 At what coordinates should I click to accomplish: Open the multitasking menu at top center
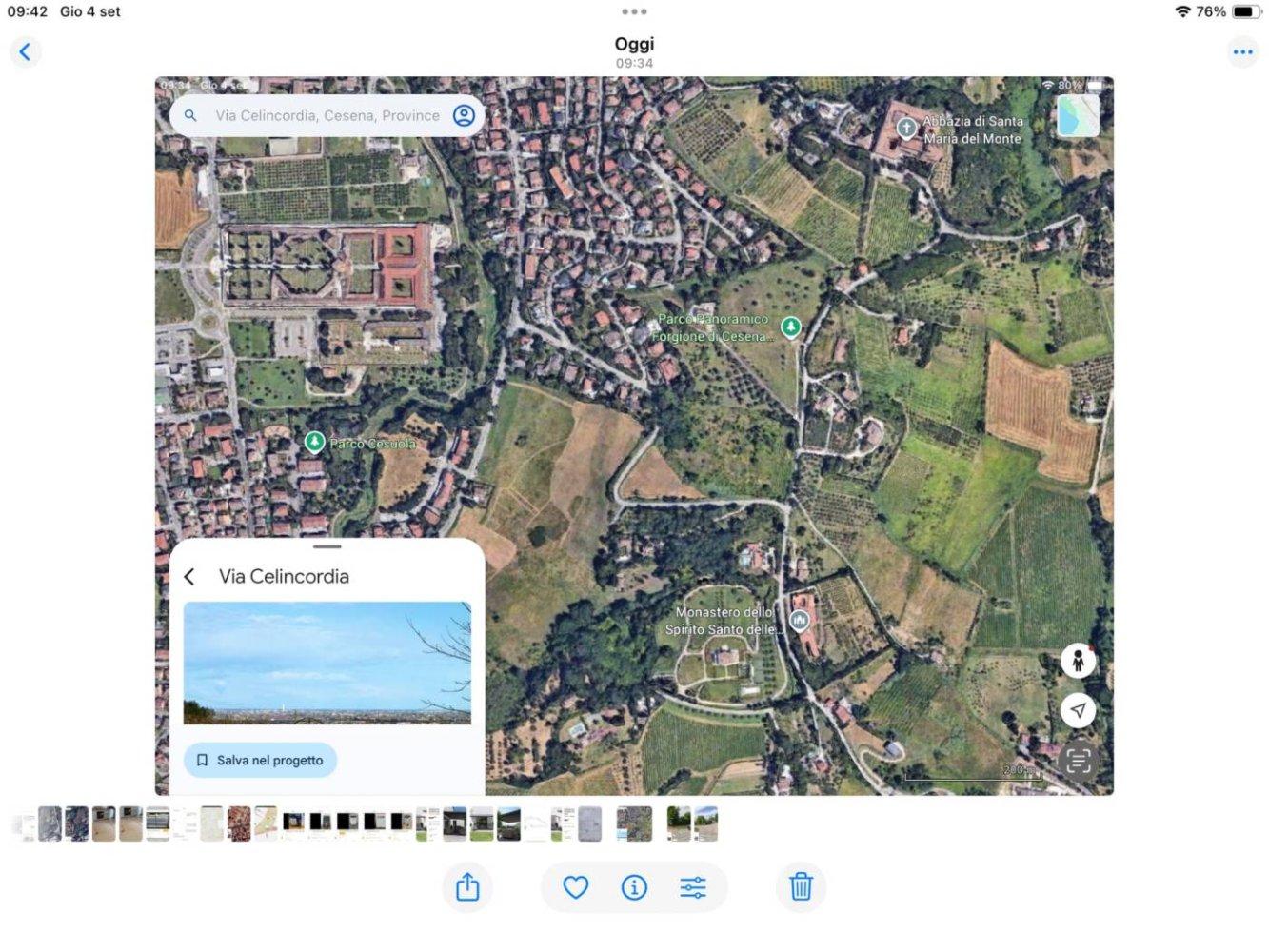point(634,11)
